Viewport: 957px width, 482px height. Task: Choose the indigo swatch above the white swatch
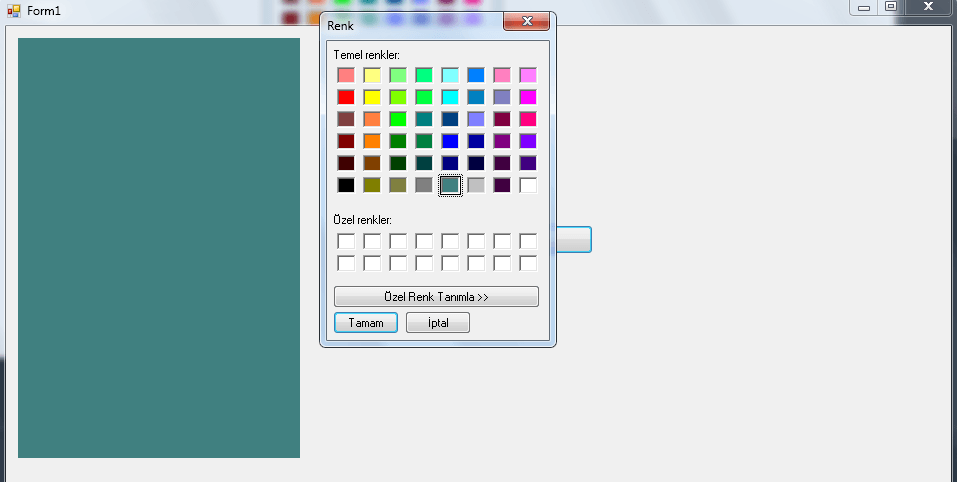528,163
